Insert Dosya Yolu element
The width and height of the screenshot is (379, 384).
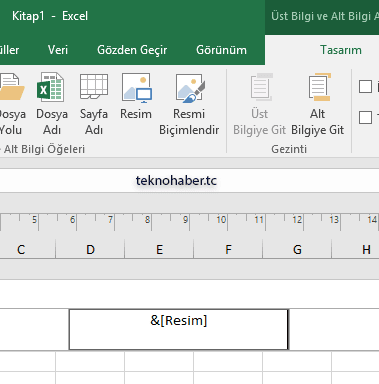point(11,104)
